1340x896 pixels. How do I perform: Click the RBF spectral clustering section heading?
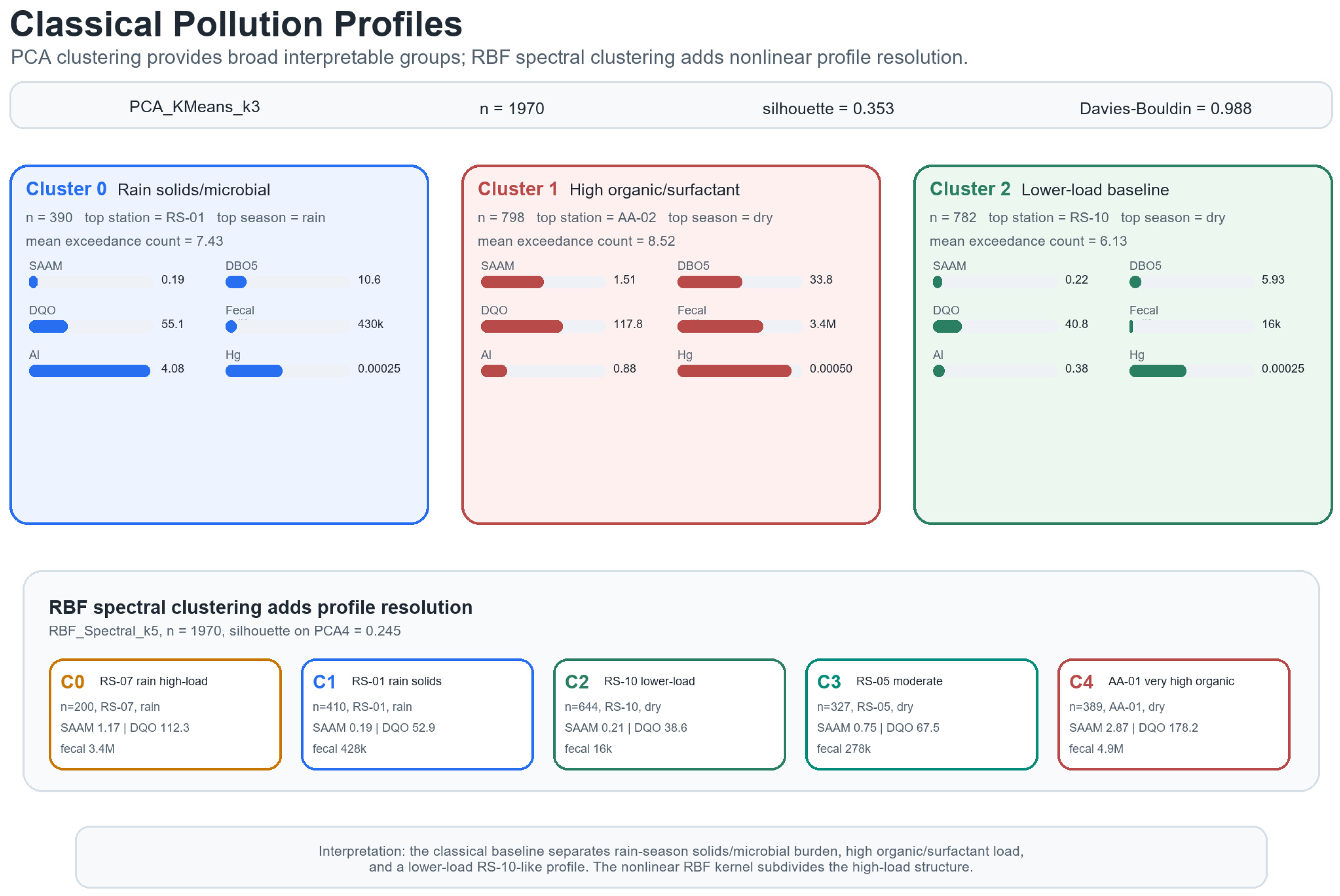pyautogui.click(x=261, y=607)
